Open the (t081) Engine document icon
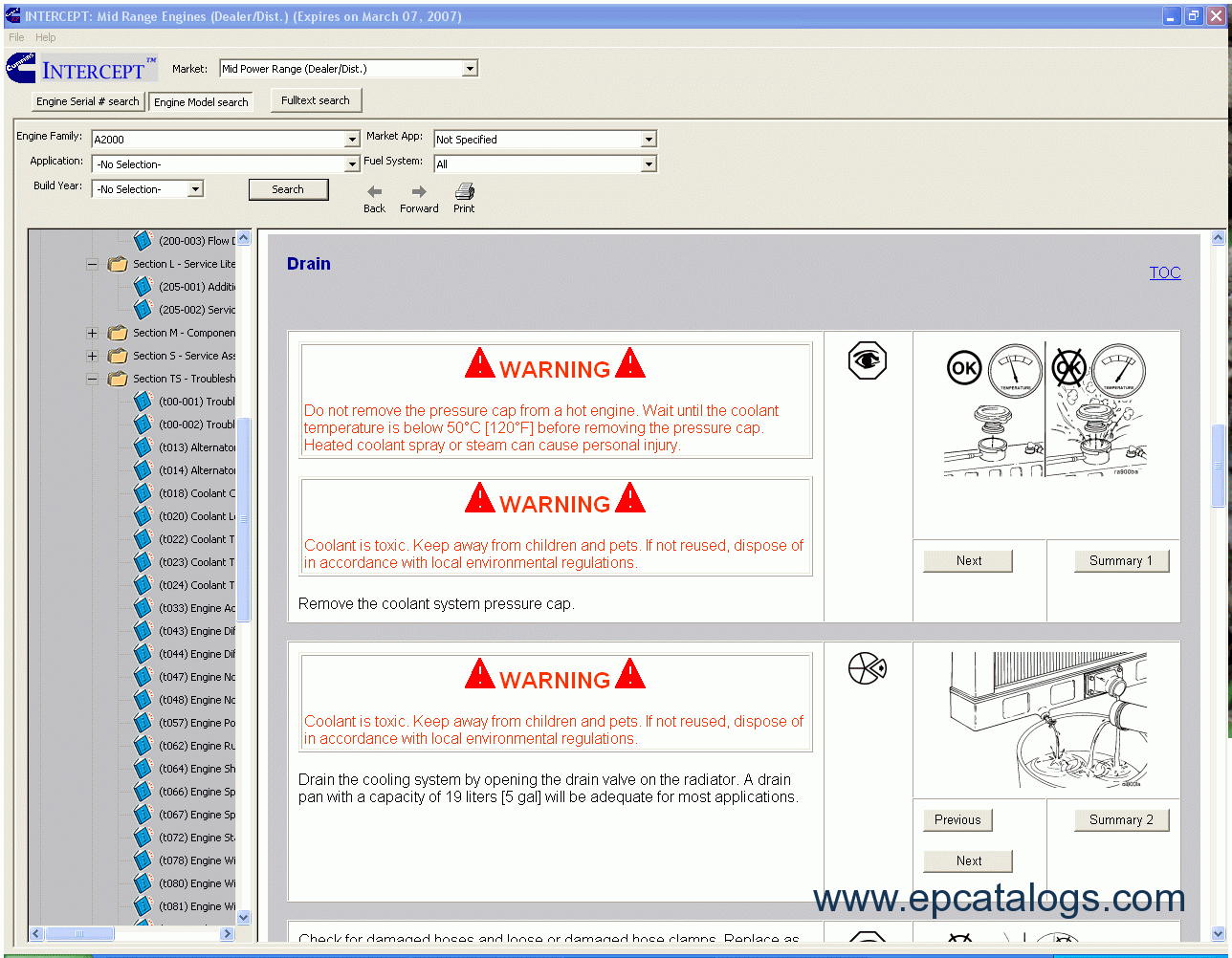1232x958 pixels. click(x=143, y=906)
